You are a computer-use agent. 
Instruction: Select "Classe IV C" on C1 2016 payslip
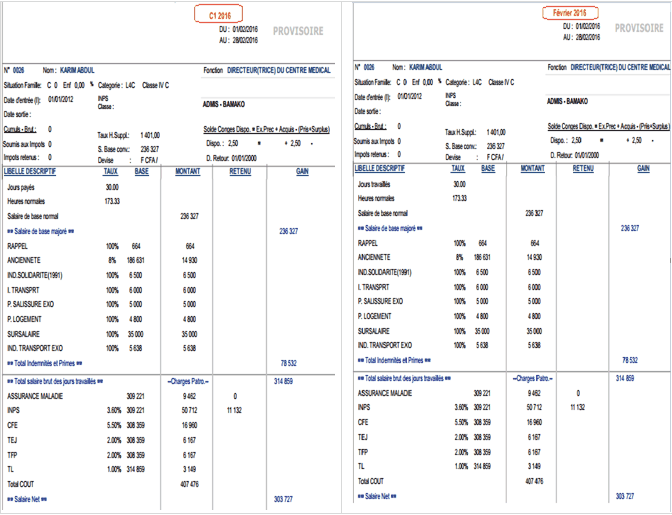156,85
